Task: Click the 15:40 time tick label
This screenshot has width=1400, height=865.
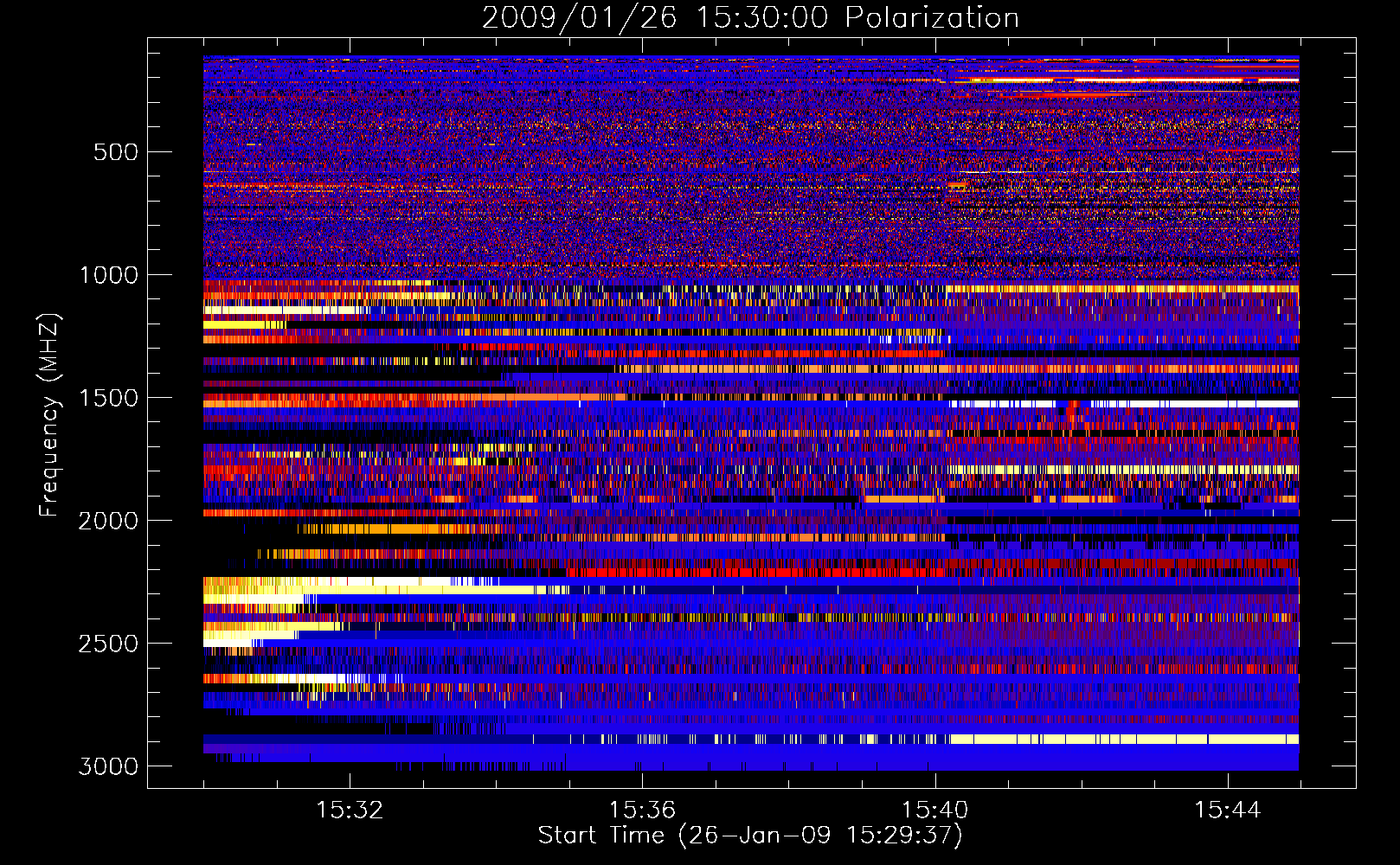Action: (x=934, y=810)
